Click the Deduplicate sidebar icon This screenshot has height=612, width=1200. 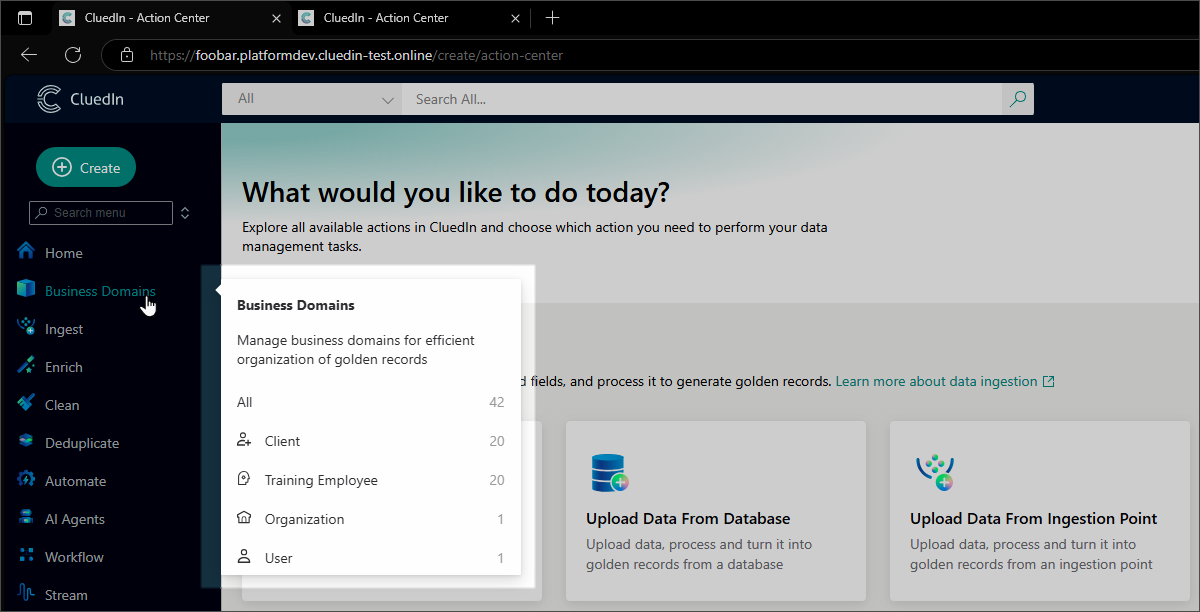coord(26,442)
